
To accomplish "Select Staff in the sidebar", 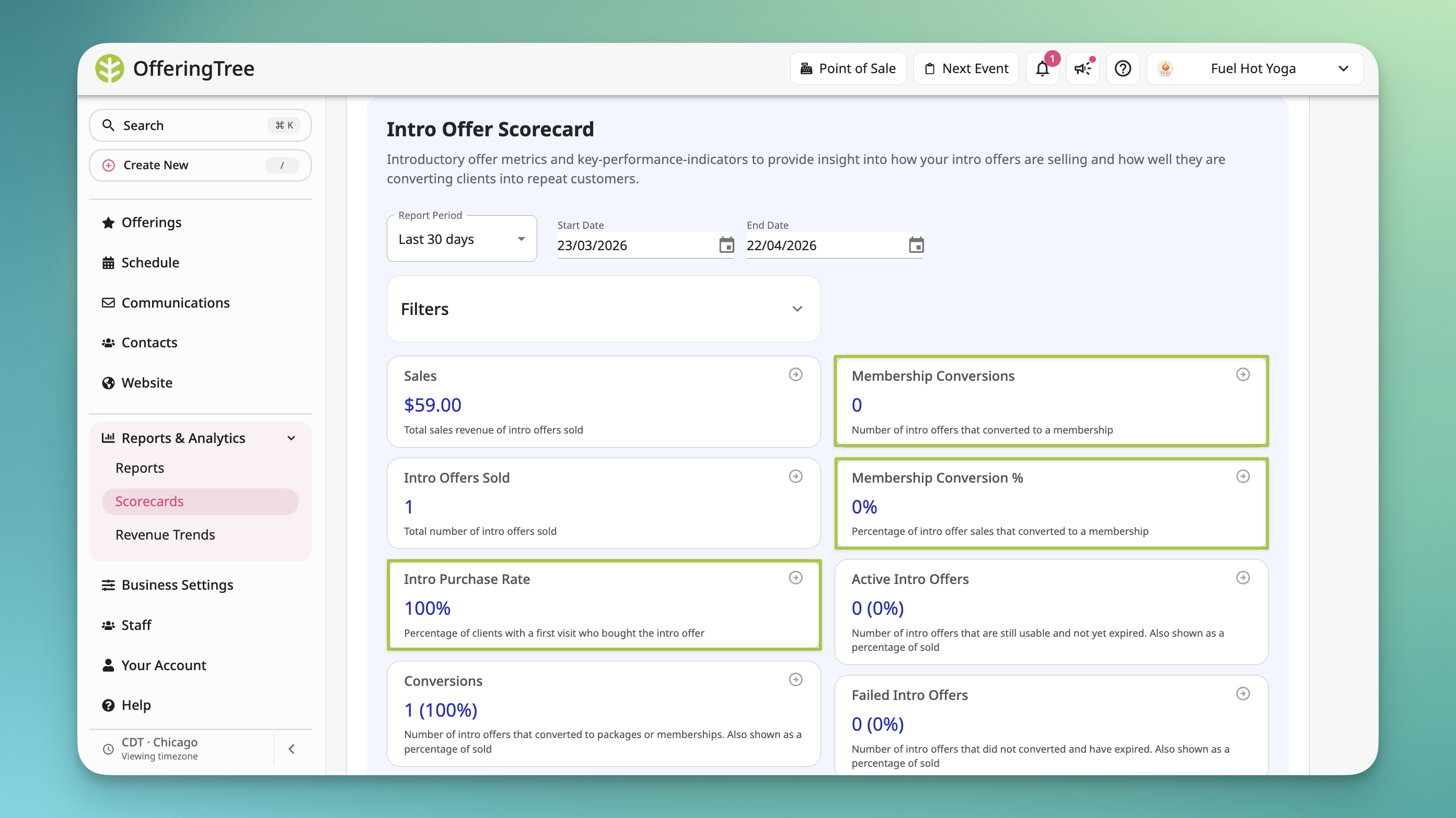I will pos(136,625).
